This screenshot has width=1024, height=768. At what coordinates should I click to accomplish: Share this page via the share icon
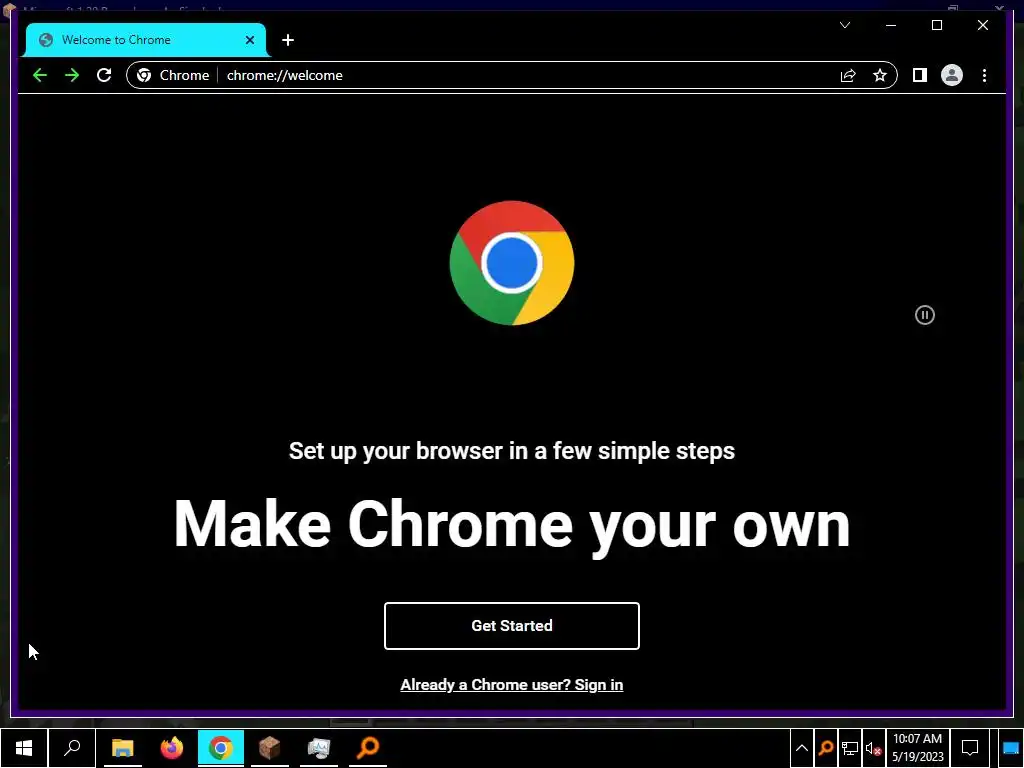848,75
